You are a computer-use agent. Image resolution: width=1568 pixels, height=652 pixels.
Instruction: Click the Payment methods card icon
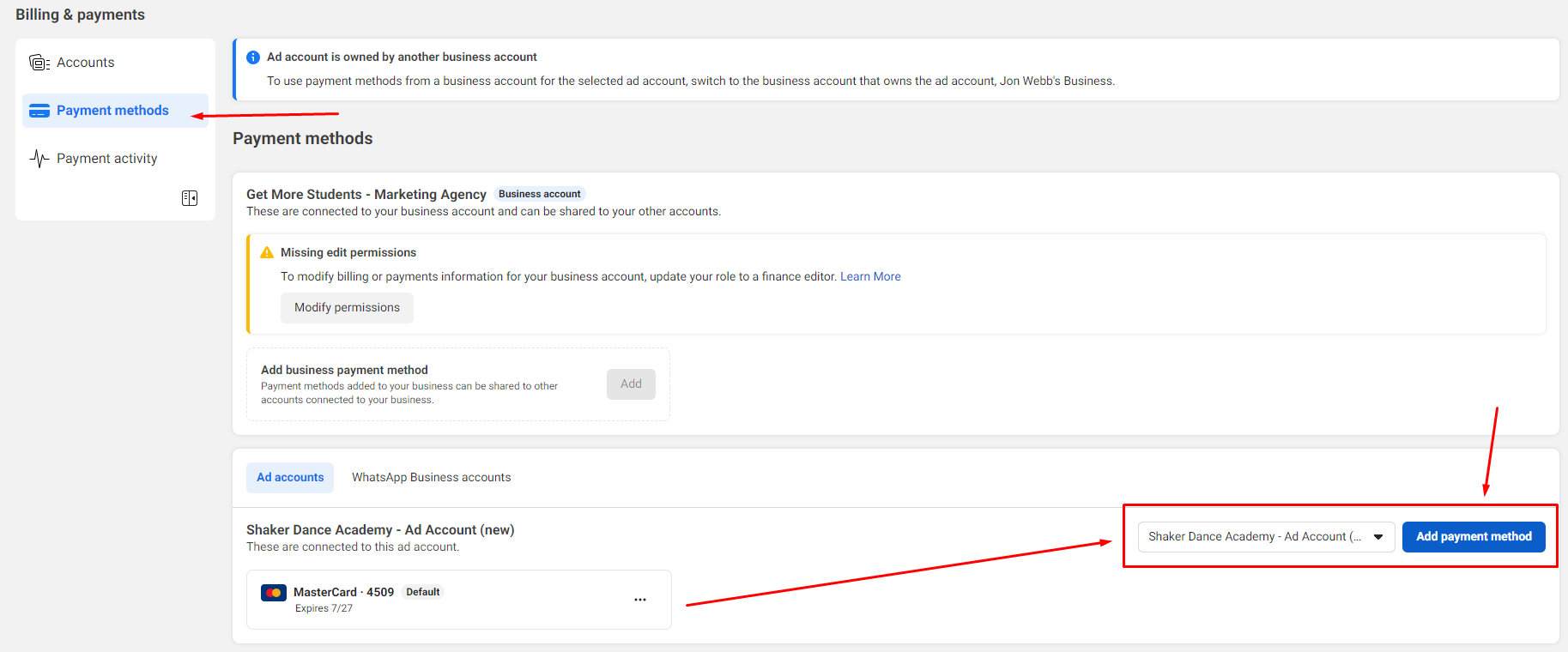point(39,111)
